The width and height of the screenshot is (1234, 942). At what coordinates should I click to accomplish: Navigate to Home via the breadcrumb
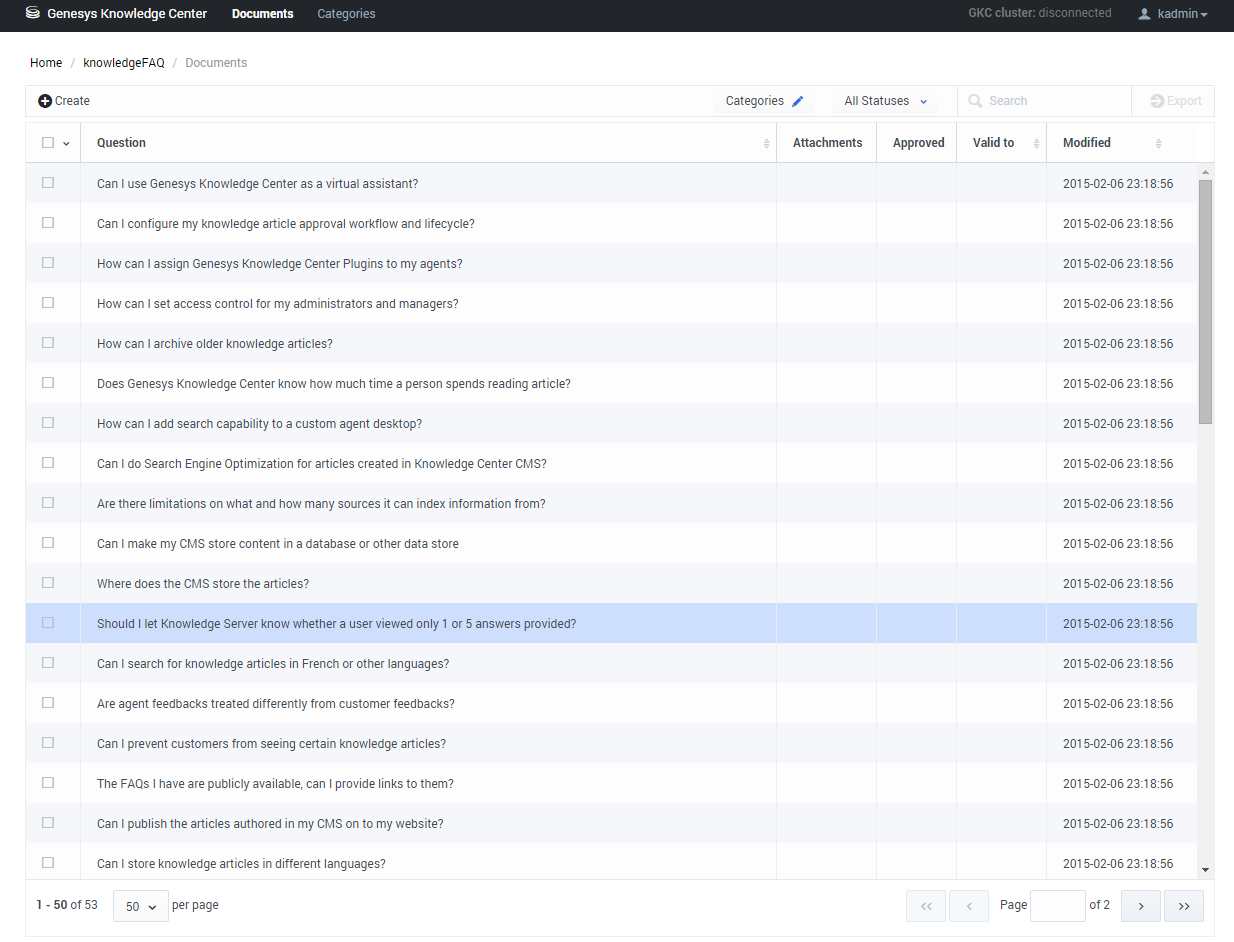(x=46, y=62)
